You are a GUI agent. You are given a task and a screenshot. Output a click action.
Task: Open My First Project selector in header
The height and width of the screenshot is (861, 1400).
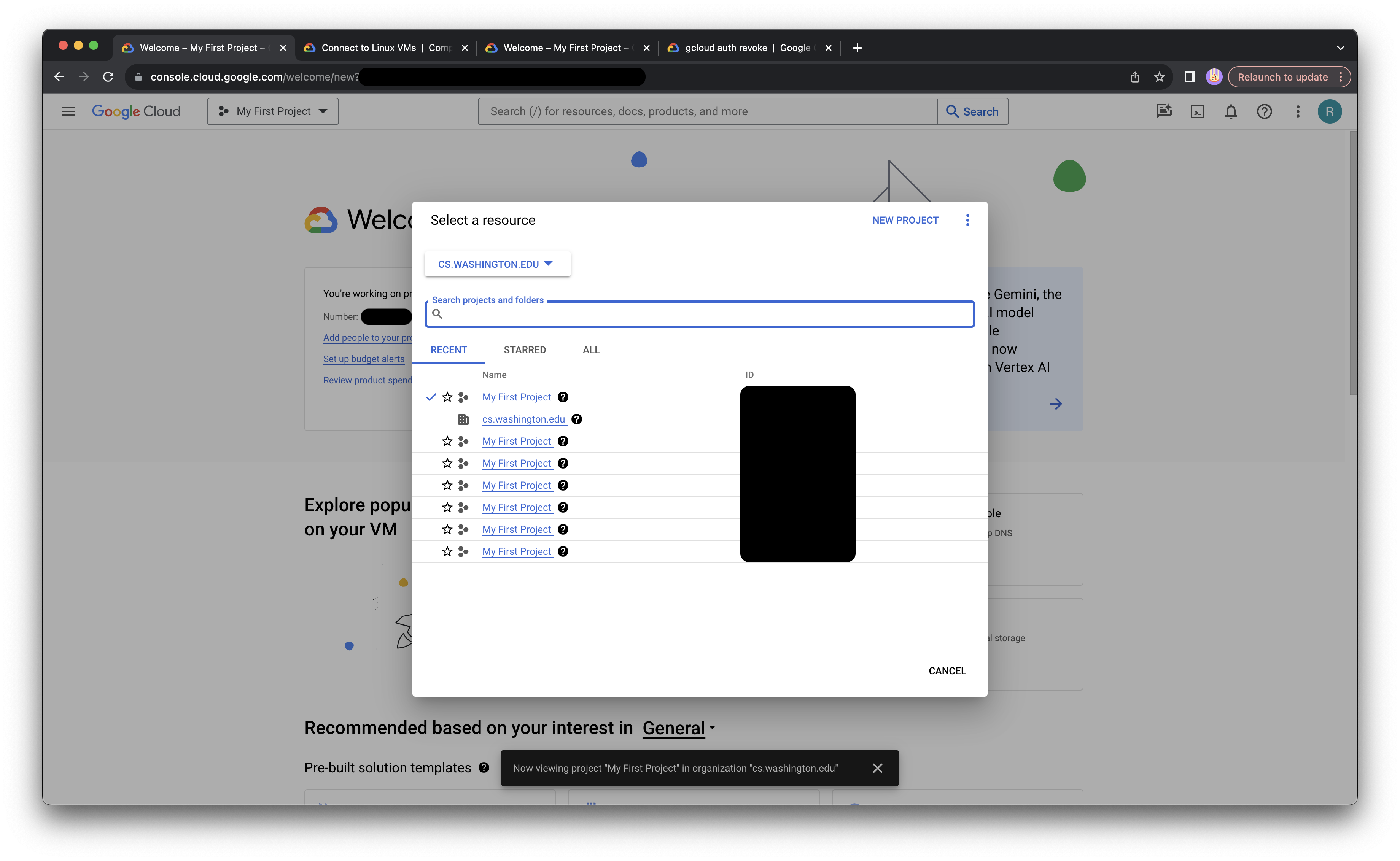273,111
